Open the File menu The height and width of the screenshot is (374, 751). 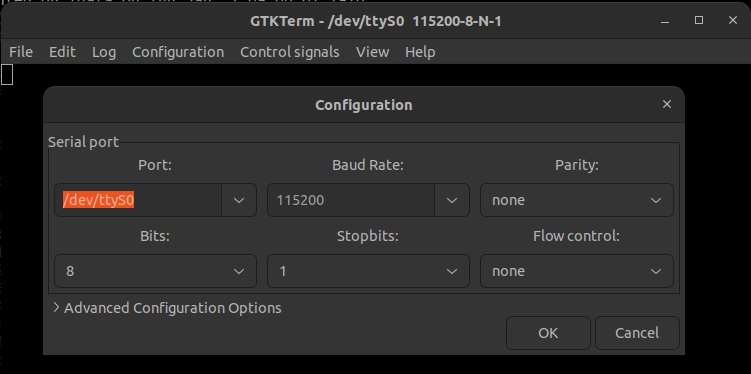[x=21, y=52]
